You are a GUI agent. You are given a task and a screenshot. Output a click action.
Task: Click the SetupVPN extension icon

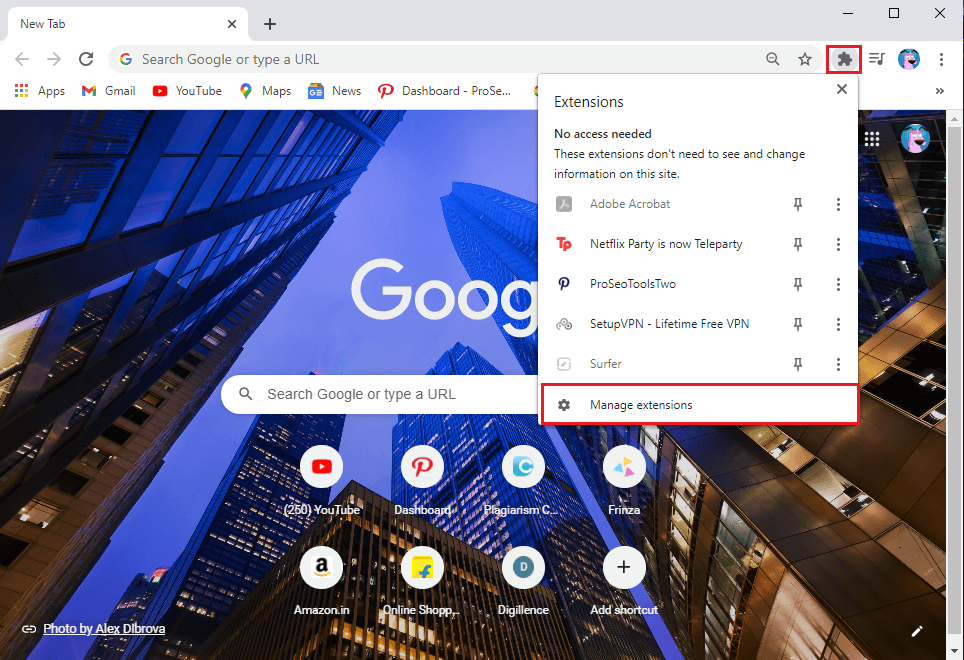pos(564,324)
